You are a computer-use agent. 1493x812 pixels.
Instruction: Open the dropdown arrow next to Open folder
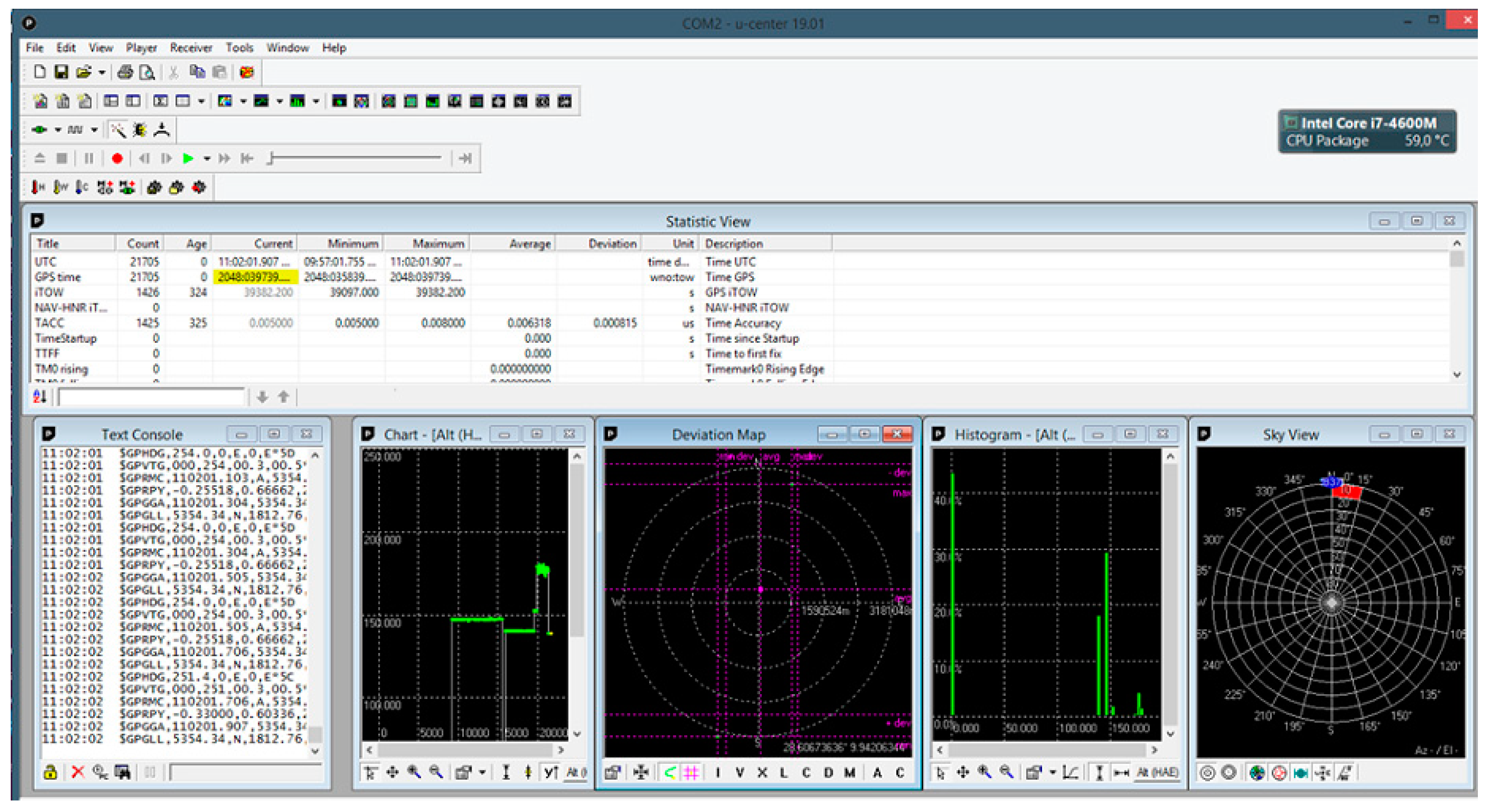coord(102,73)
